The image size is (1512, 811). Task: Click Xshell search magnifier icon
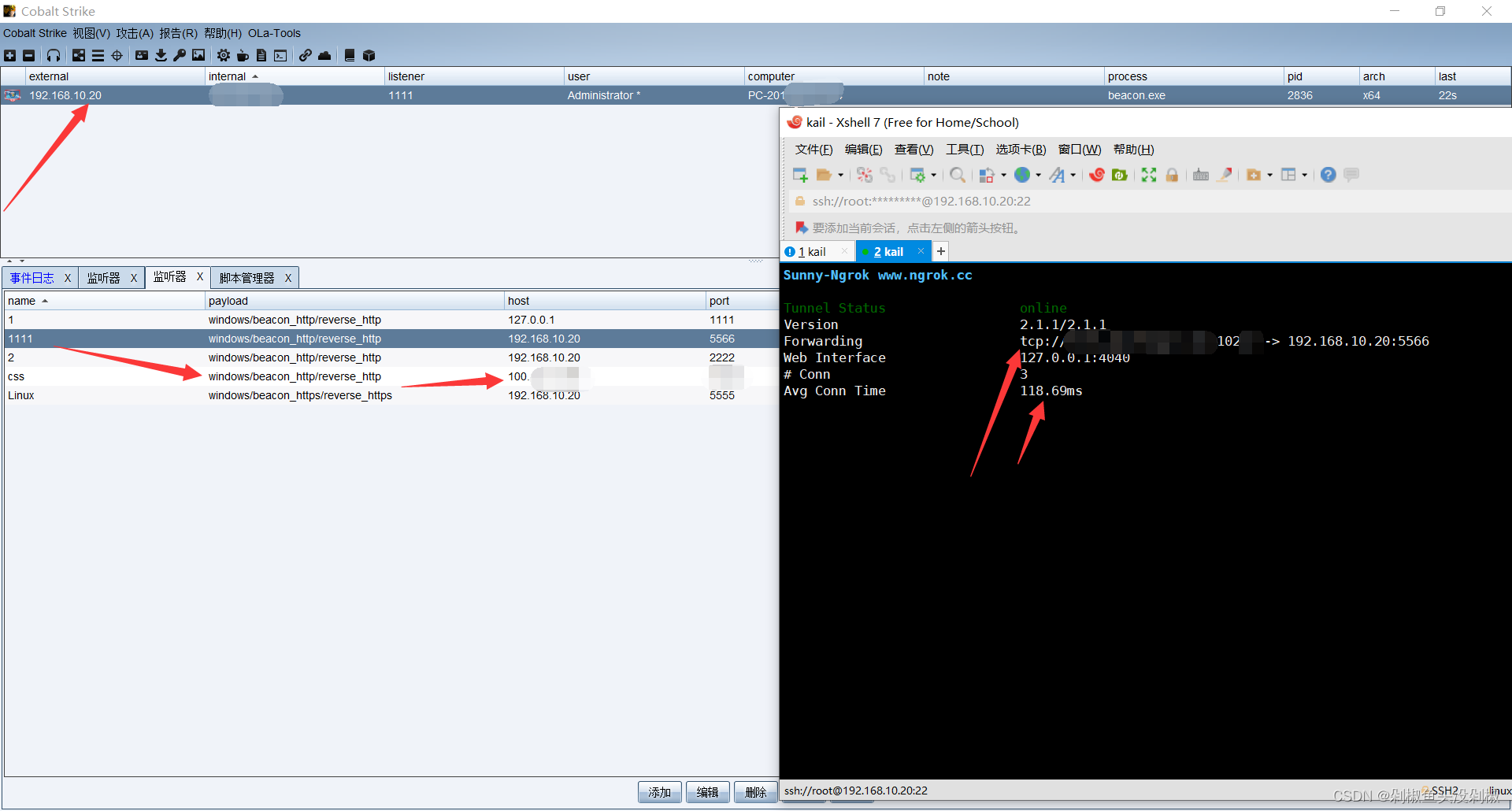coord(958,175)
